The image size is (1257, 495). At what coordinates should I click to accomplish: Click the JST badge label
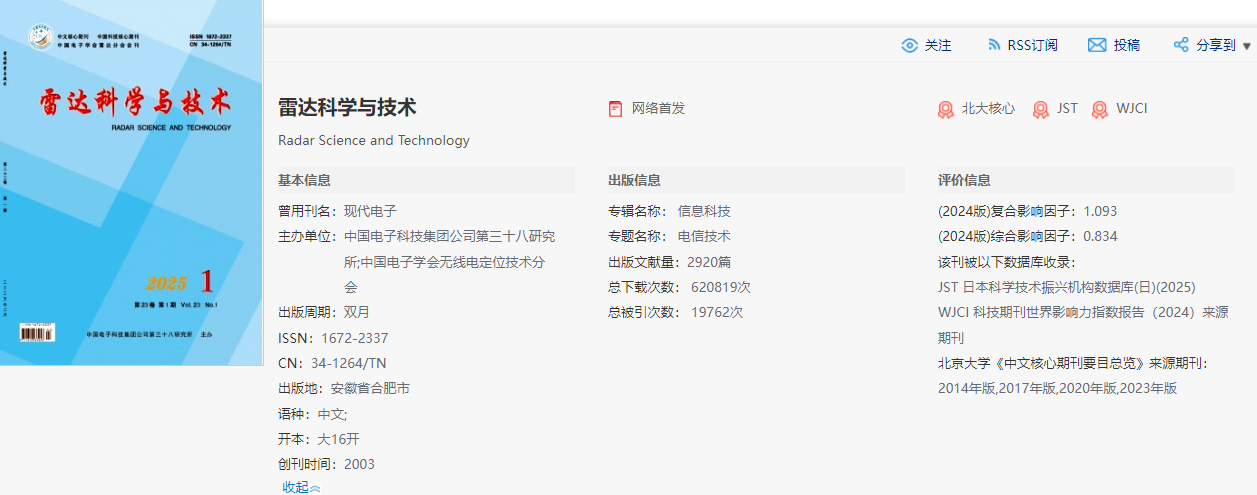1067,108
